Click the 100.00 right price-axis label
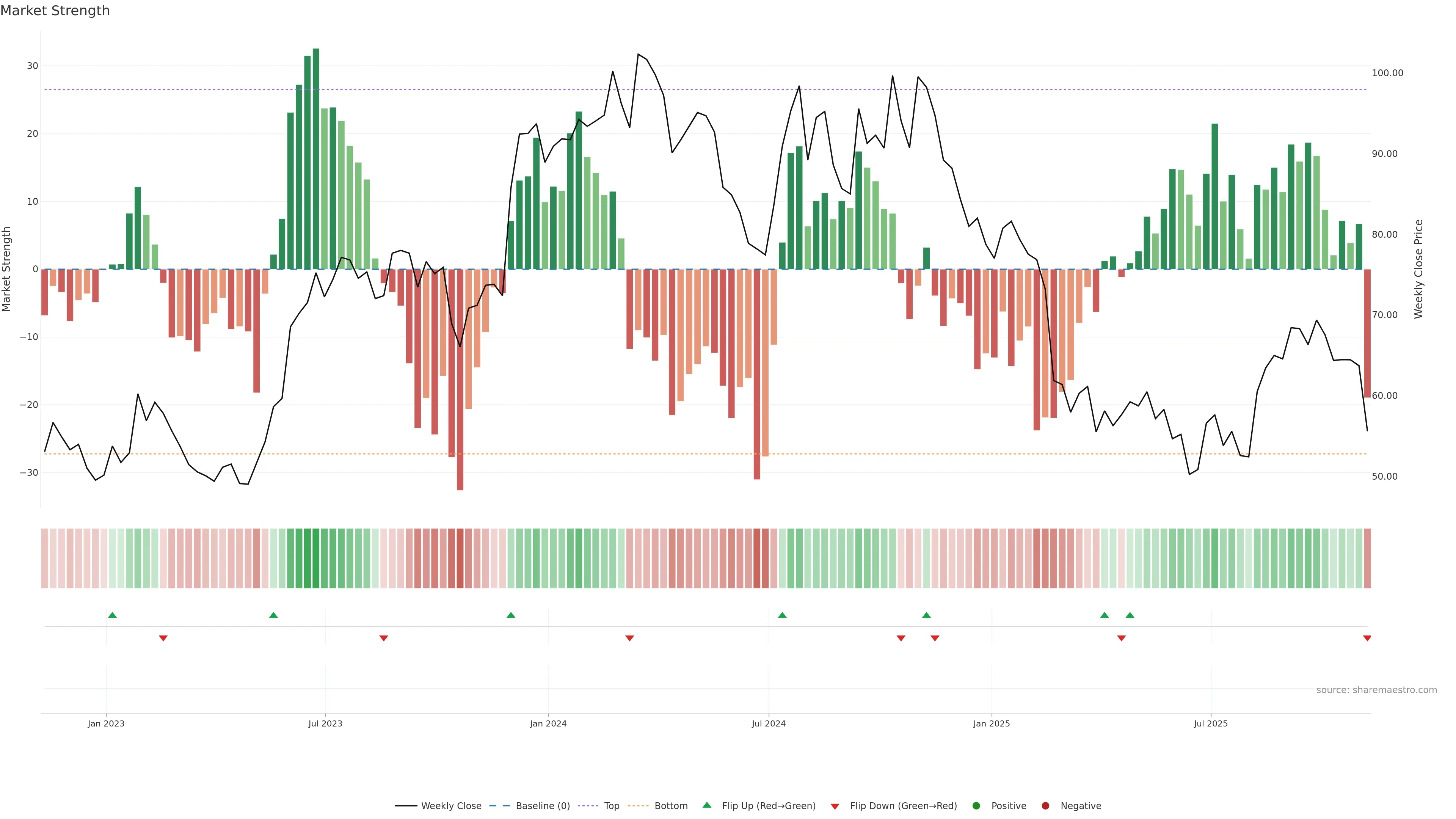 (x=1387, y=73)
